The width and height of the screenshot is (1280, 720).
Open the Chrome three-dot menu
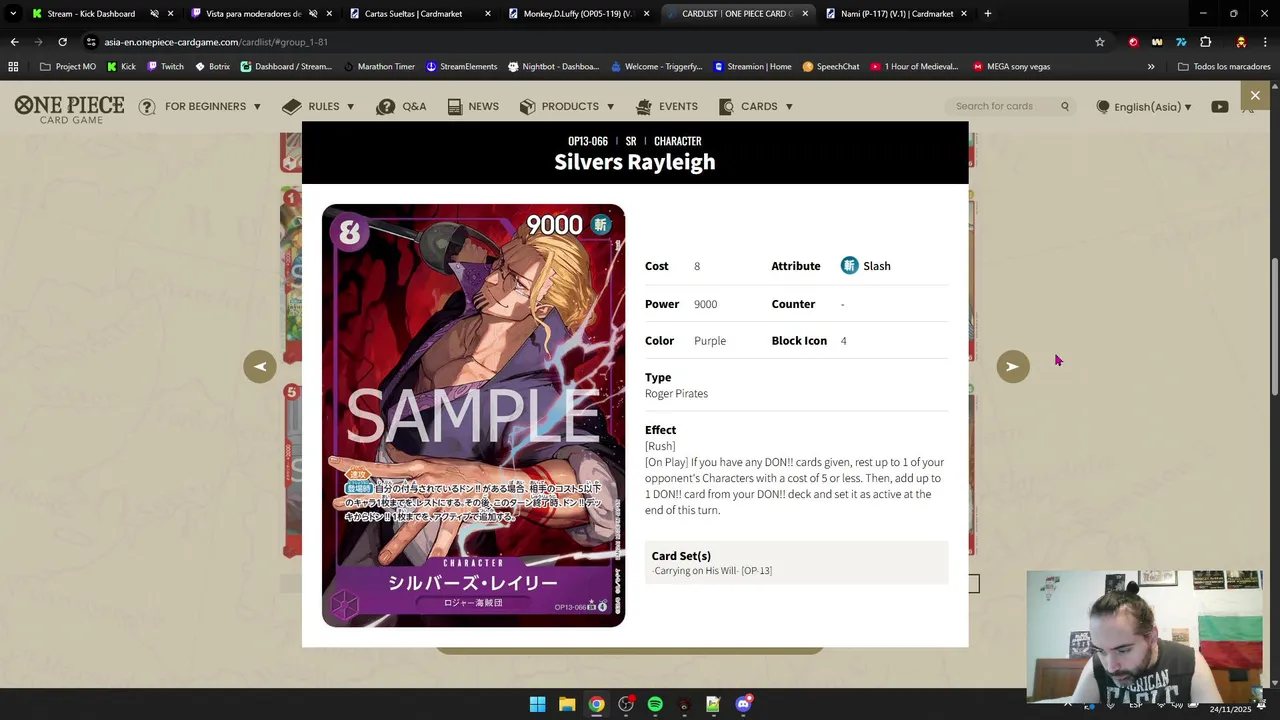click(x=1265, y=42)
